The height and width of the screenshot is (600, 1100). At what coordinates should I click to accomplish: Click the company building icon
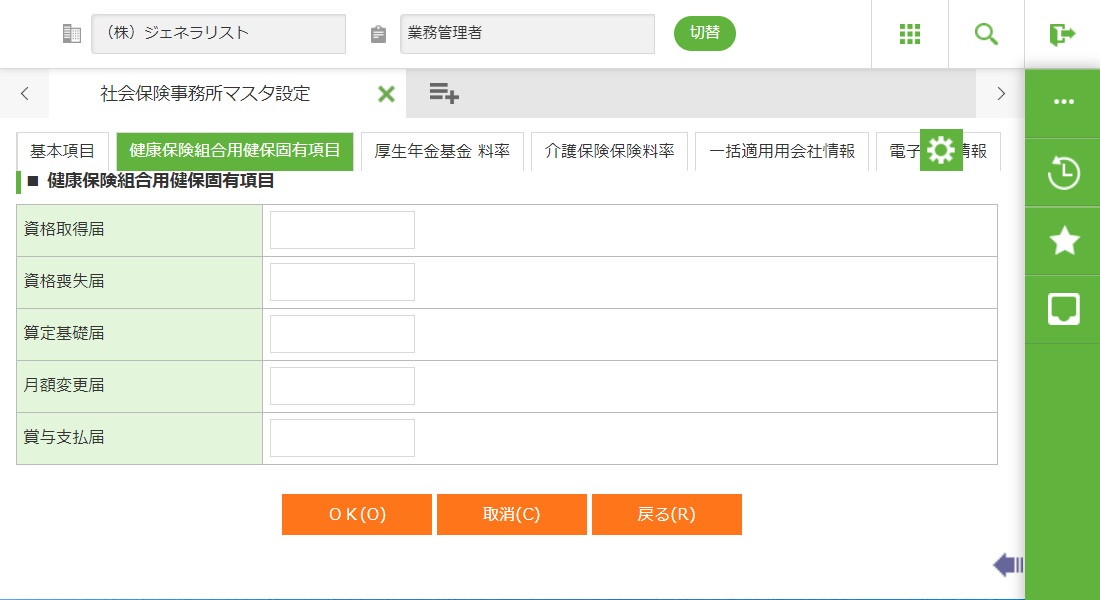[72, 33]
